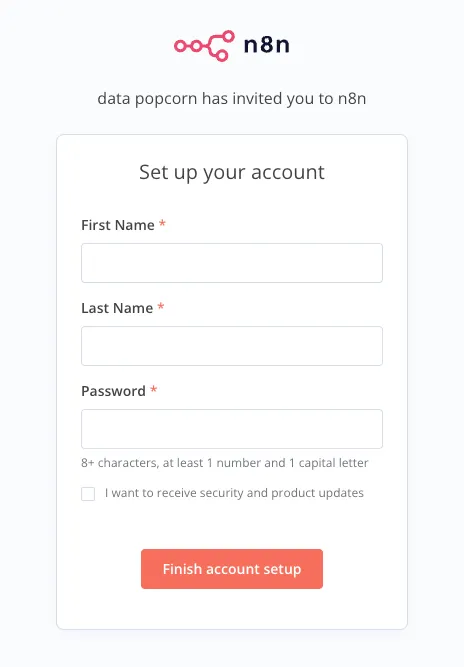Viewport: 464px width, 667px height.
Task: Click the 'data popcorn has invited you' text
Action: tap(232, 99)
